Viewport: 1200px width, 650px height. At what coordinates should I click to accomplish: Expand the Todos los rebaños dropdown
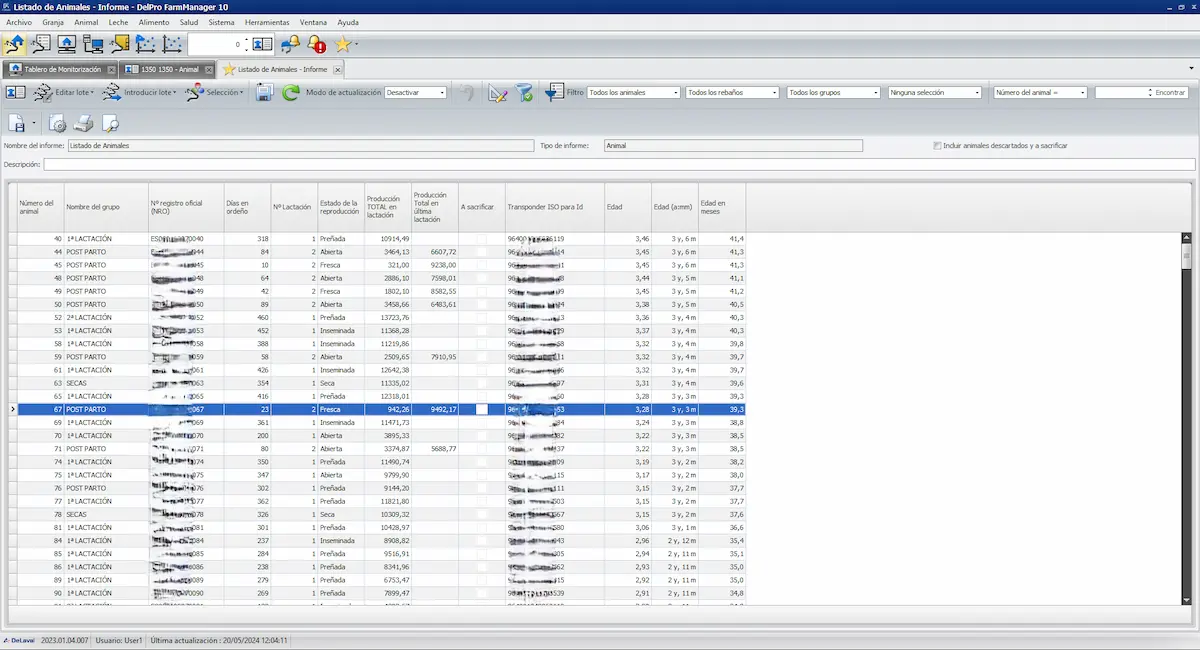(x=732, y=92)
